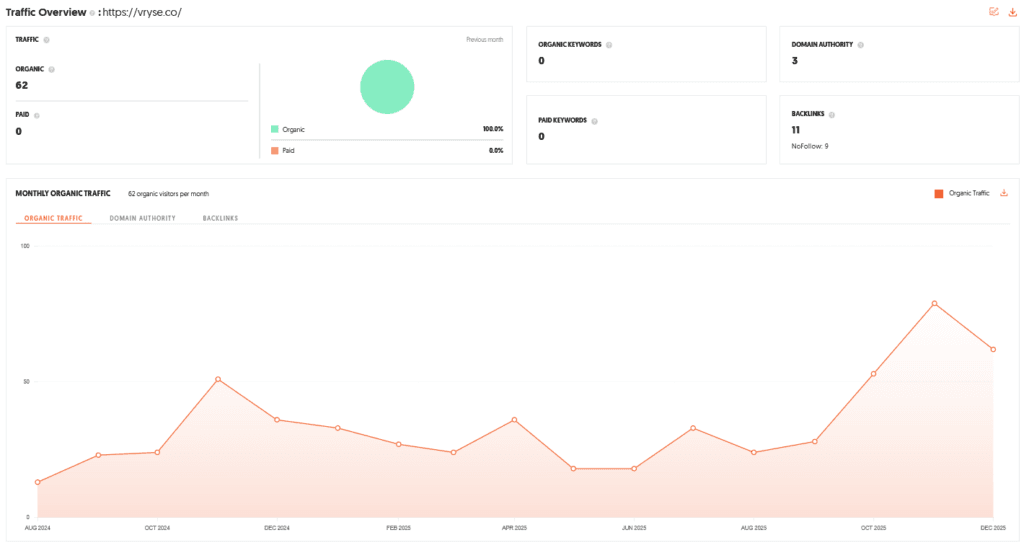The image size is (1024, 548).
Task: Select the DEC 2025 data point
Action: tap(993, 349)
